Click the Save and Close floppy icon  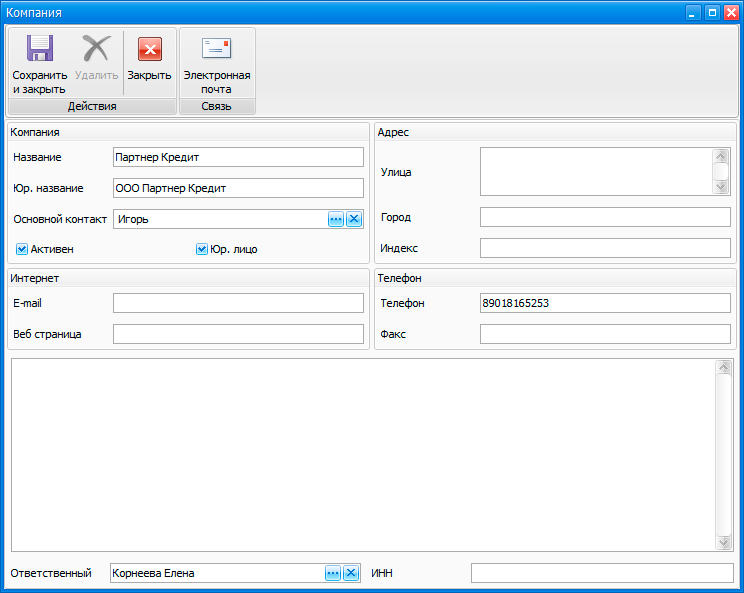point(39,50)
